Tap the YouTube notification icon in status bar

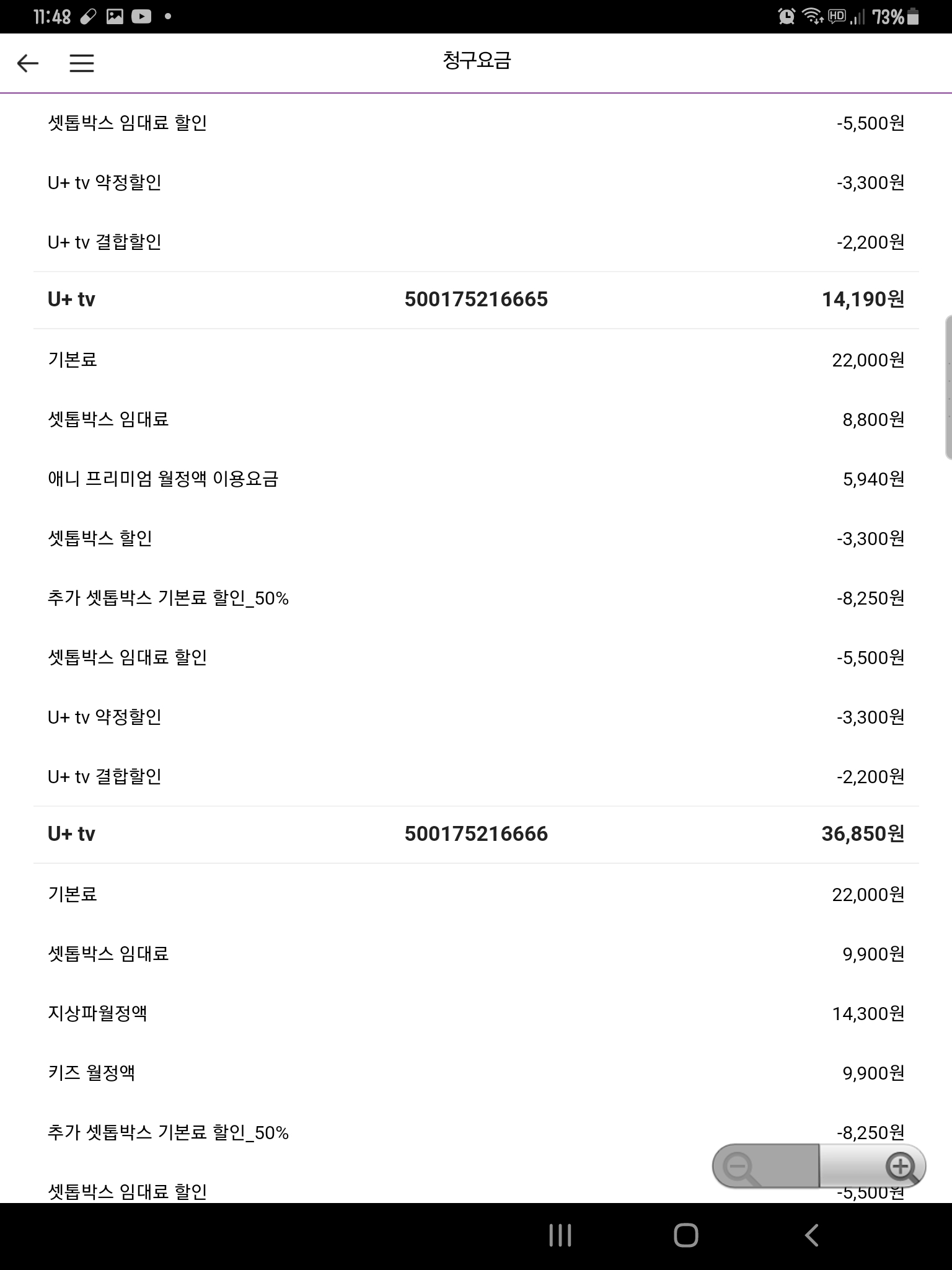[141, 17]
